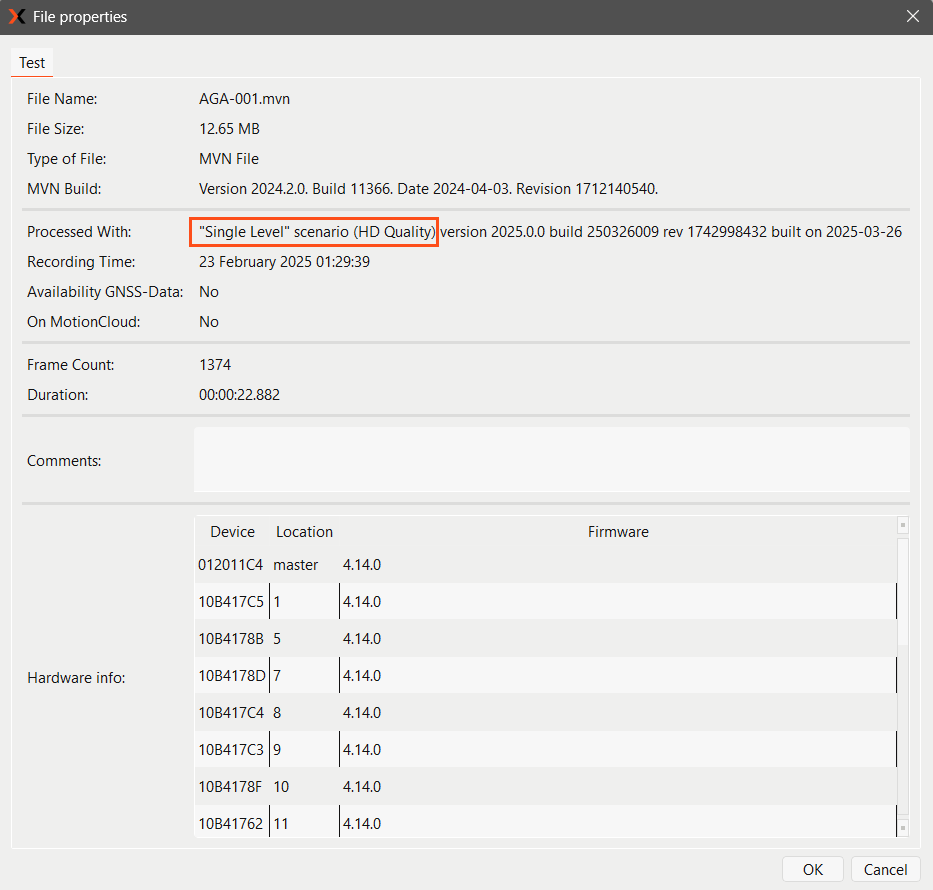933x890 pixels.
Task: Pick the 10B4178B device cell
Action: (231, 639)
